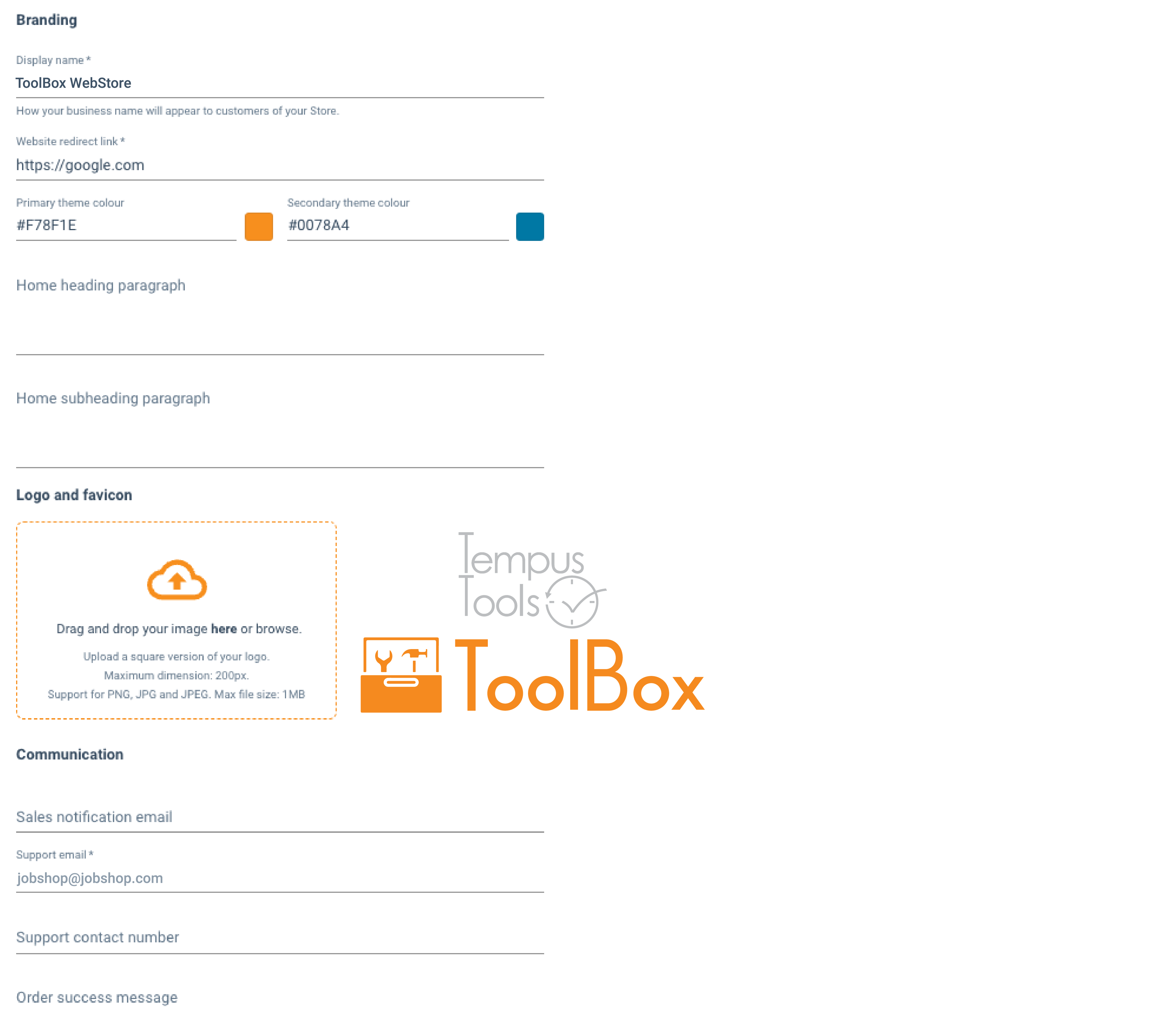Viewport: 1176px width, 1025px height.
Task: Edit the Support email field
Action: (x=279, y=878)
